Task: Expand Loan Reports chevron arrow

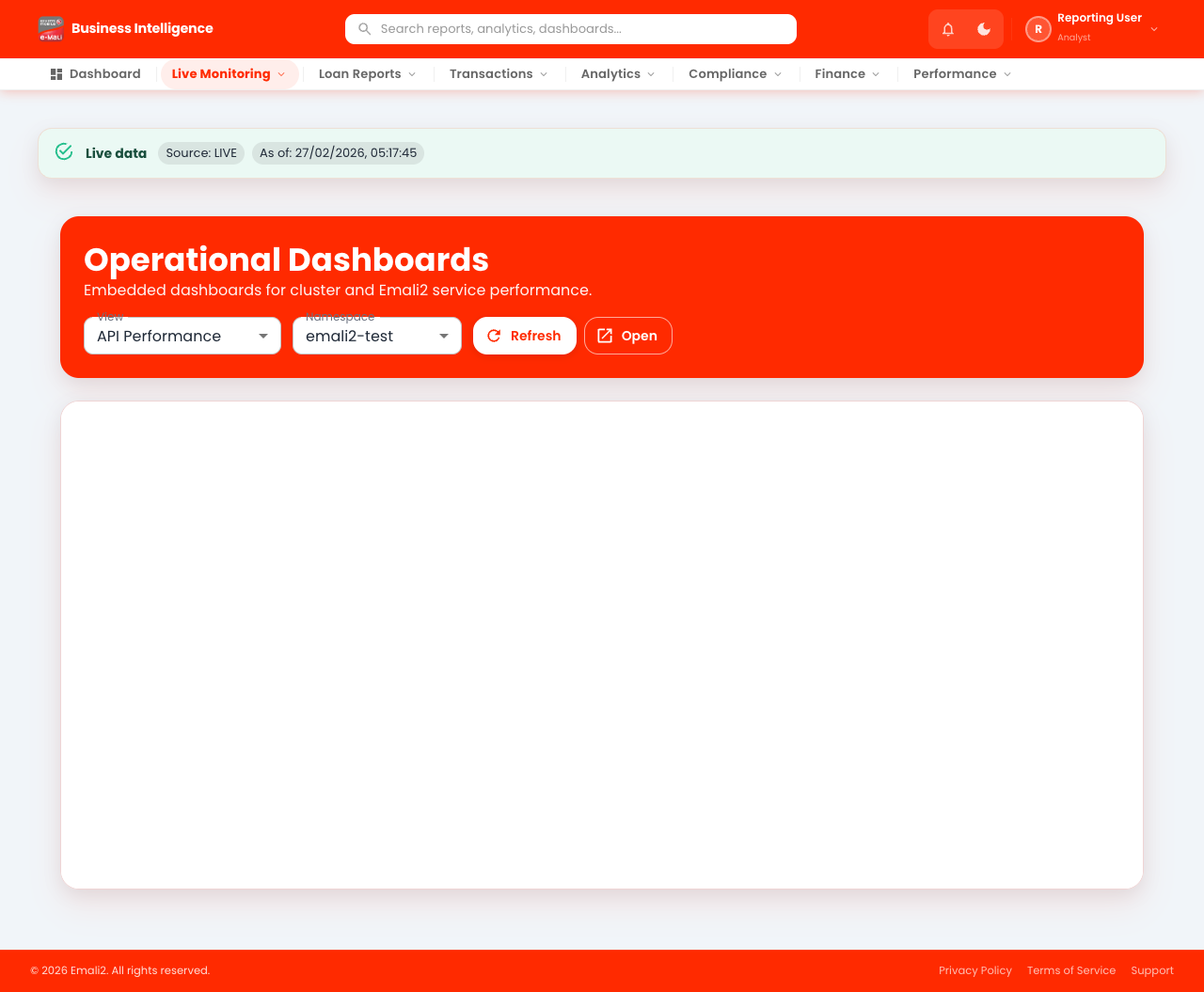Action: pyautogui.click(x=412, y=74)
